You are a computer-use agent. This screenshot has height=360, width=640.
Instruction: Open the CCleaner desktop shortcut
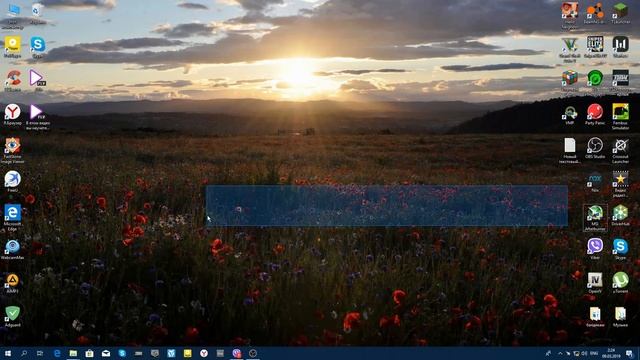pyautogui.click(x=13, y=79)
